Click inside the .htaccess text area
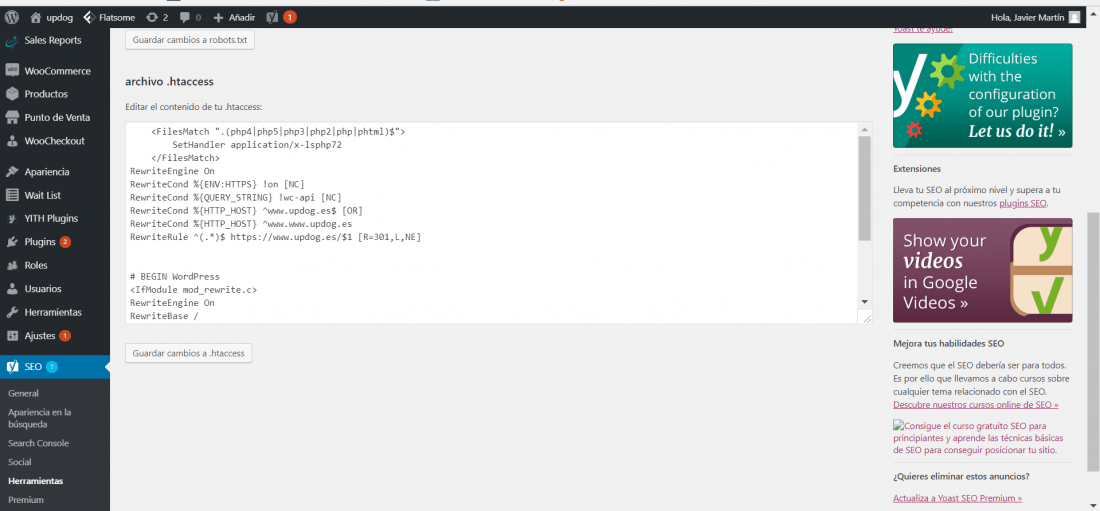Screen dimensions: 1100x511 491,223
